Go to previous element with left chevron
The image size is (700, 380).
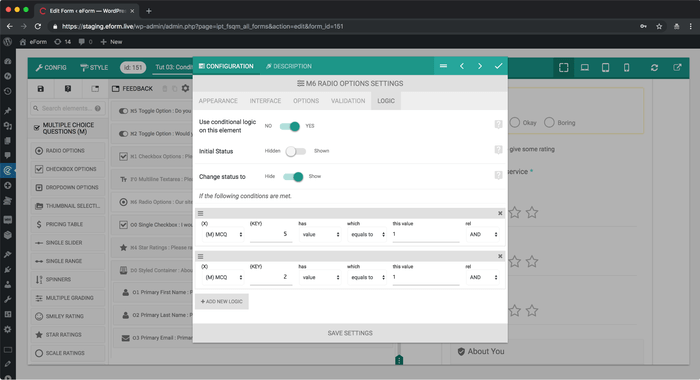coord(462,66)
